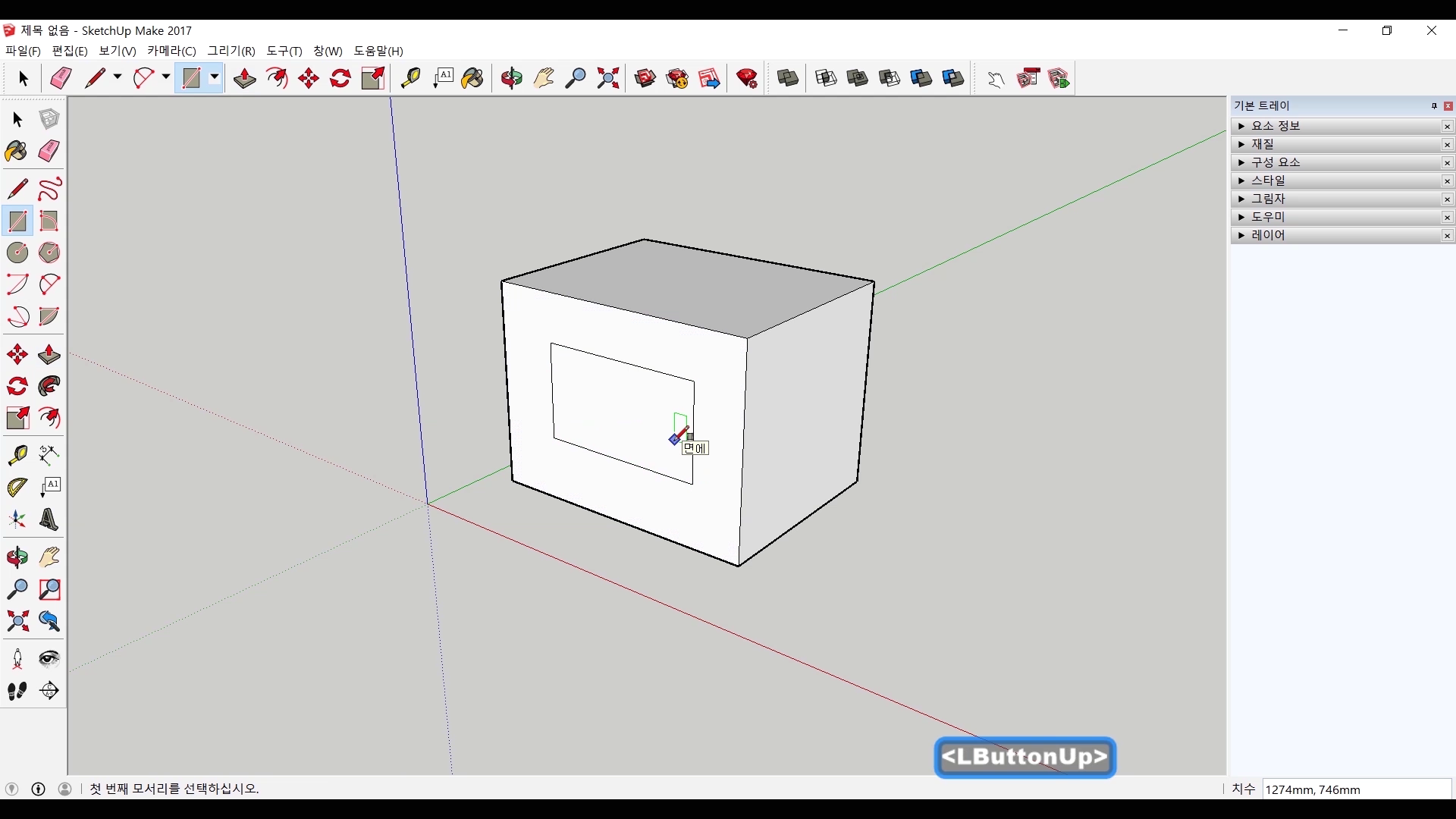This screenshot has width=1456, height=819.
Task: Open the 카메라(C) menu
Action: pos(171,51)
